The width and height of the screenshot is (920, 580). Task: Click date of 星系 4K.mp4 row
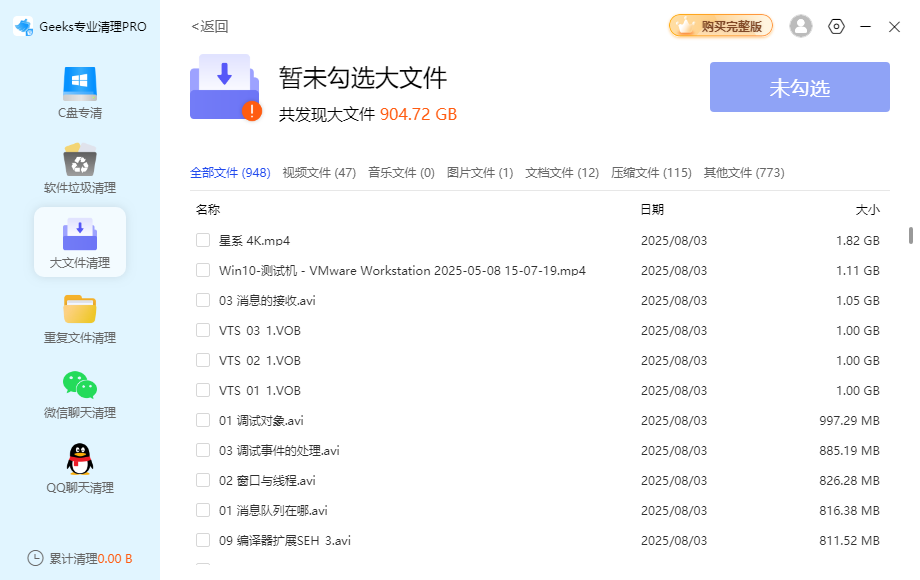(674, 240)
